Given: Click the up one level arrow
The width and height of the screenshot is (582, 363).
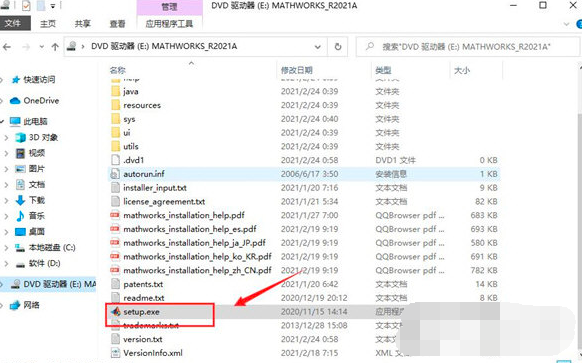Looking at the screenshot, I should (x=55, y=47).
